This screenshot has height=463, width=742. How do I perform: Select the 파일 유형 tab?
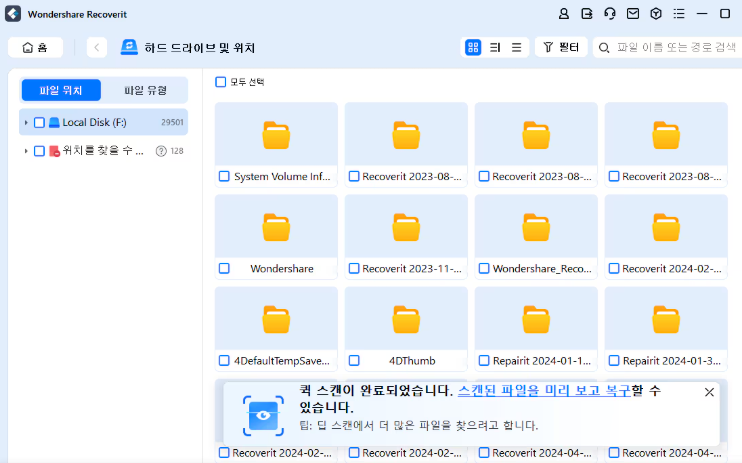(145, 90)
